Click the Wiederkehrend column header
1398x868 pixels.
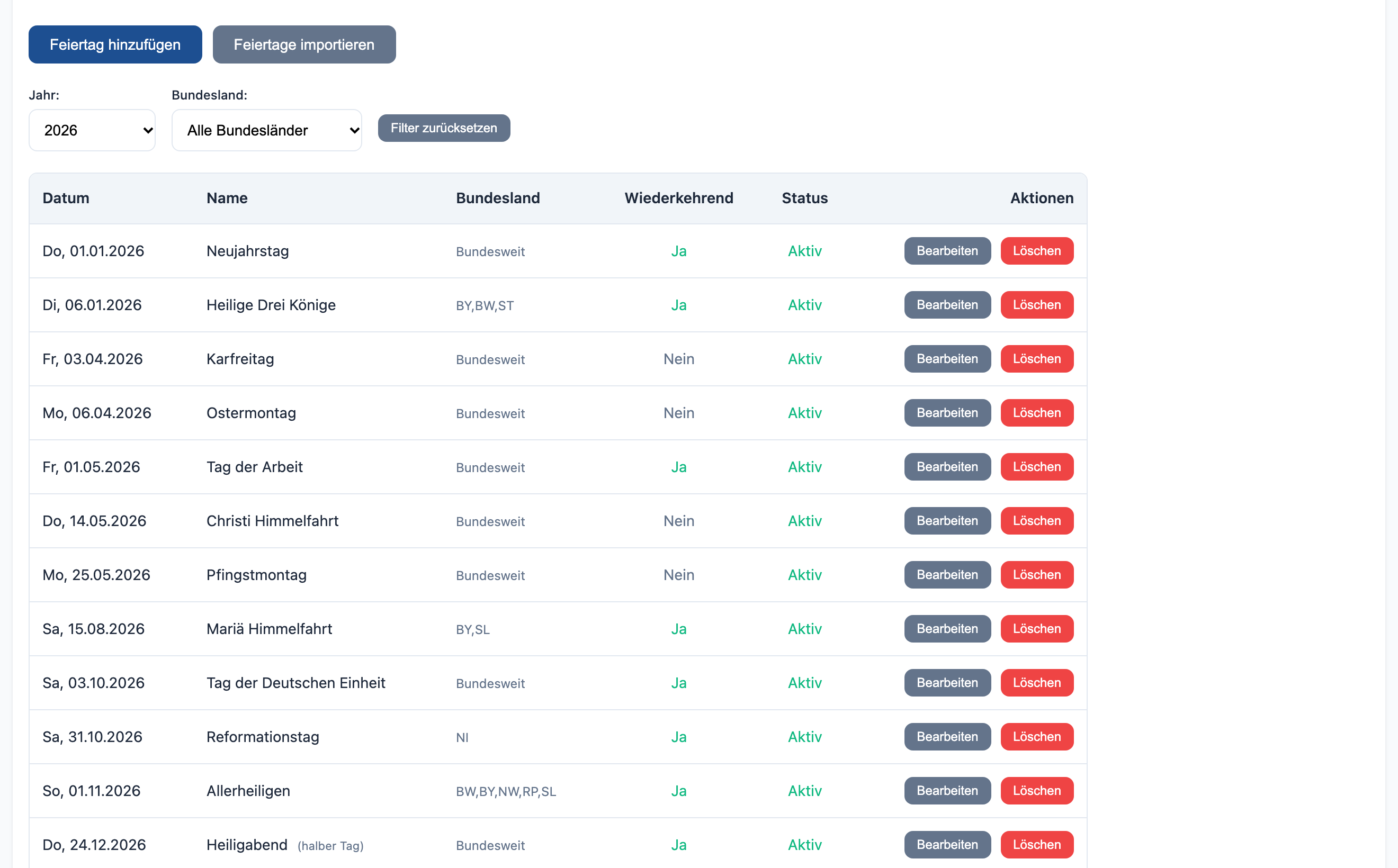679,198
